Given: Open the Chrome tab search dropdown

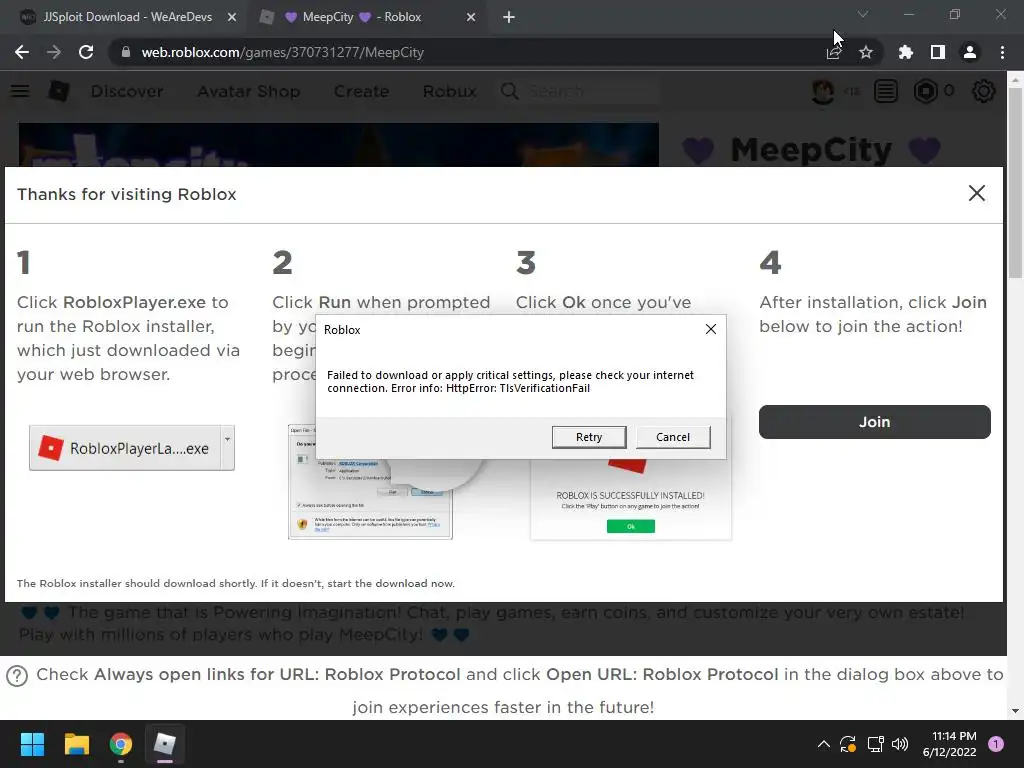Looking at the screenshot, I should point(863,14).
